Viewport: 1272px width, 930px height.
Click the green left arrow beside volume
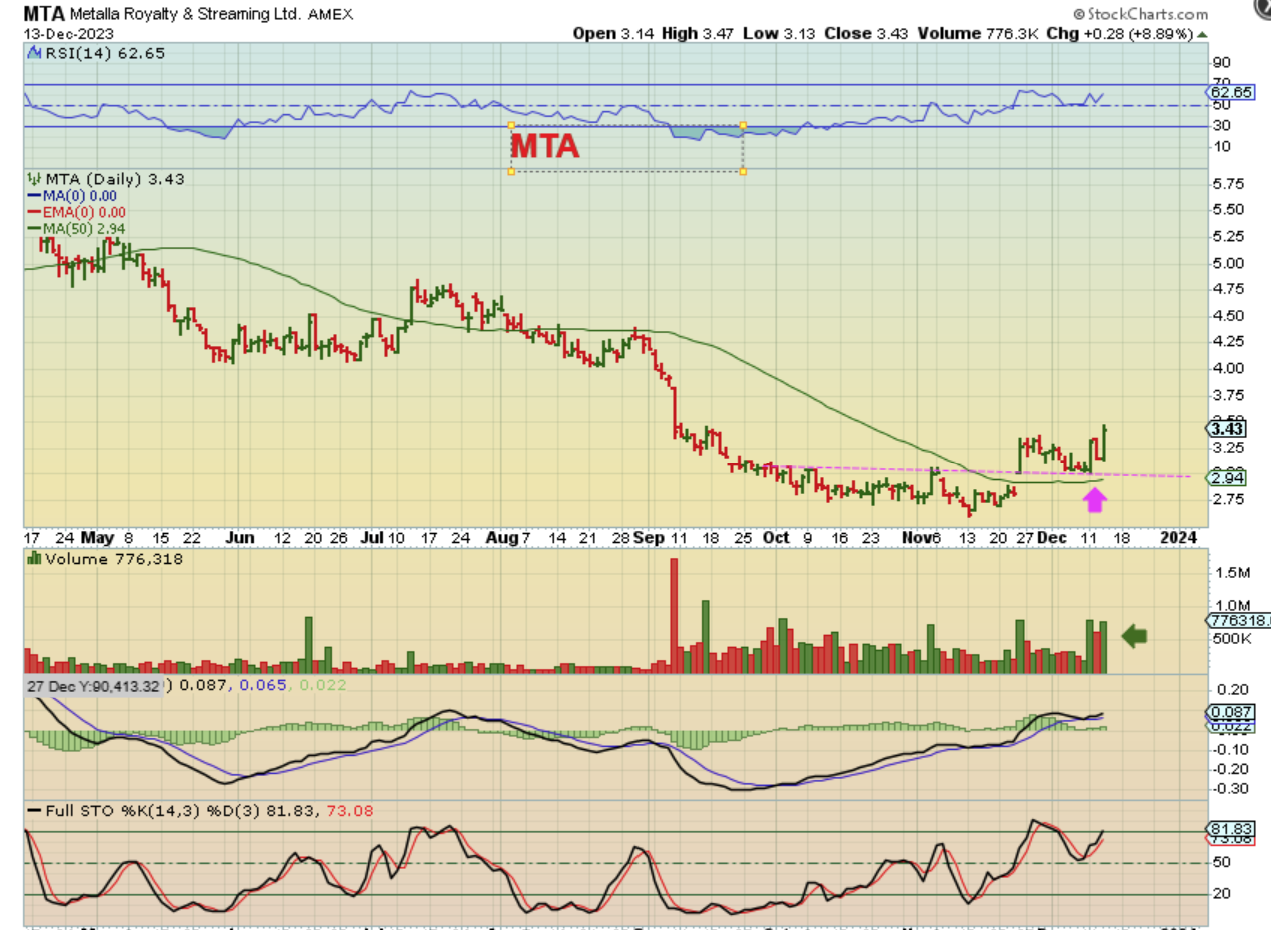pos(1134,635)
